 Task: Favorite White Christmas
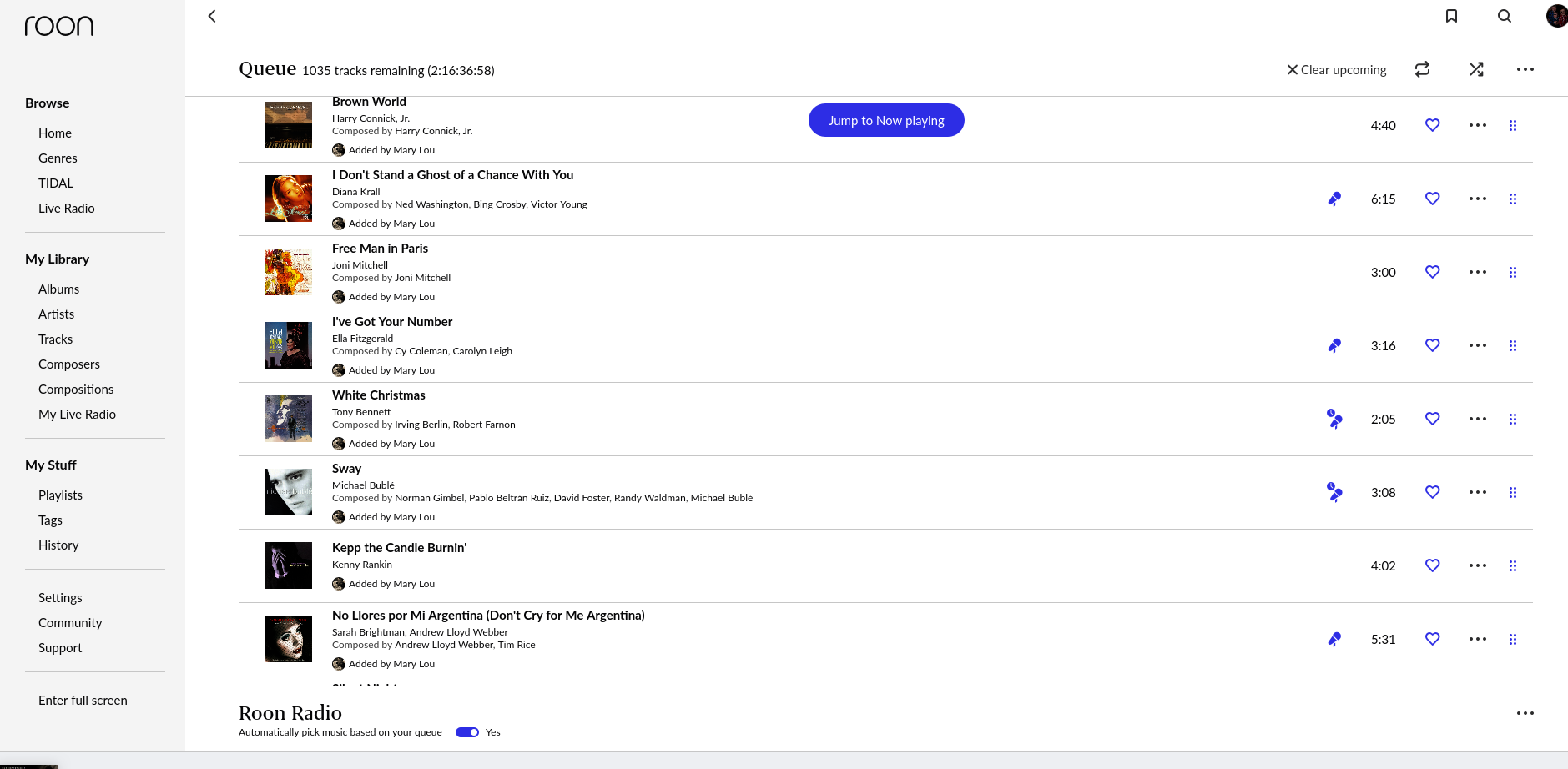(x=1433, y=419)
